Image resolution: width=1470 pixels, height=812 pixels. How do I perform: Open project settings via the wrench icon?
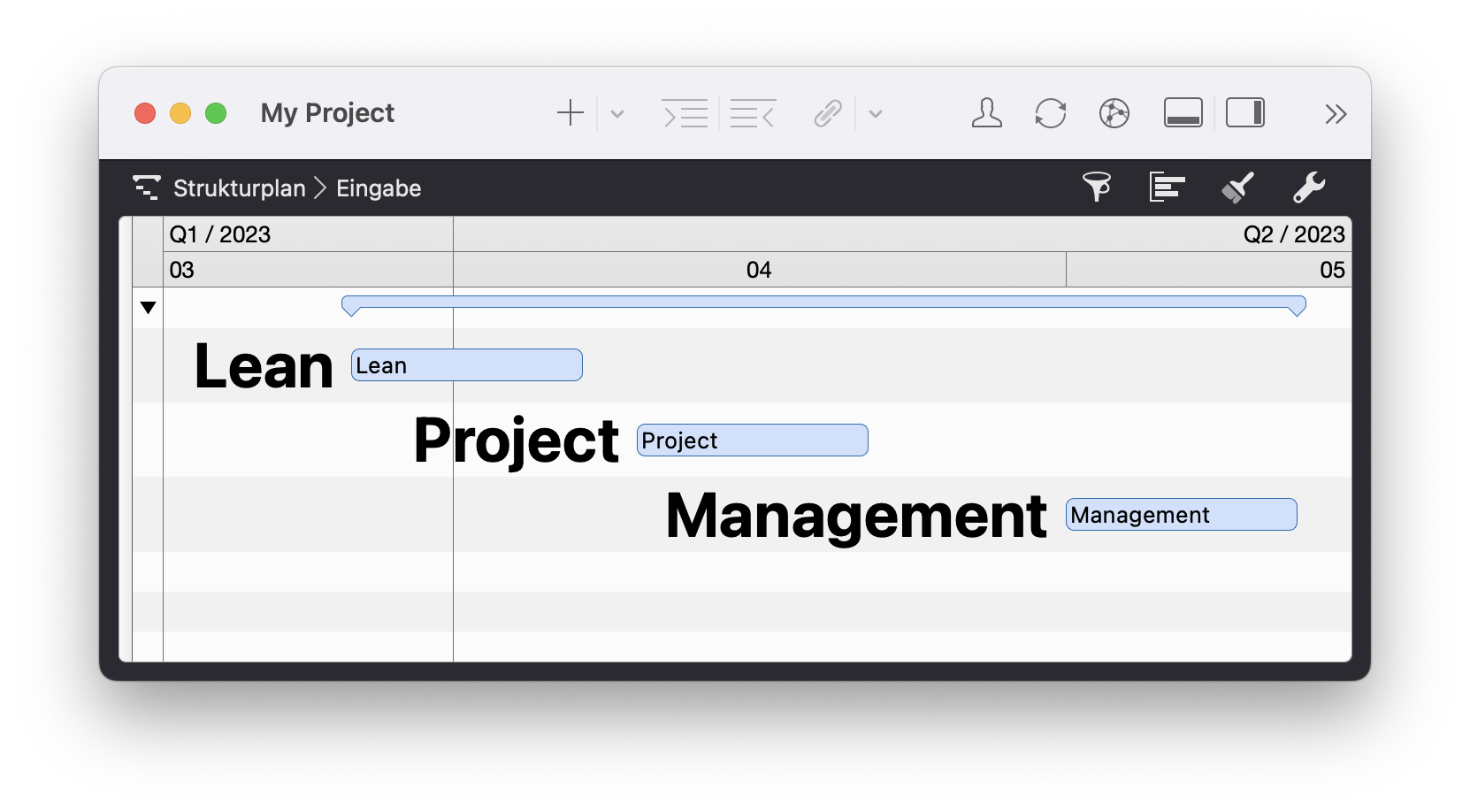pos(1309,187)
